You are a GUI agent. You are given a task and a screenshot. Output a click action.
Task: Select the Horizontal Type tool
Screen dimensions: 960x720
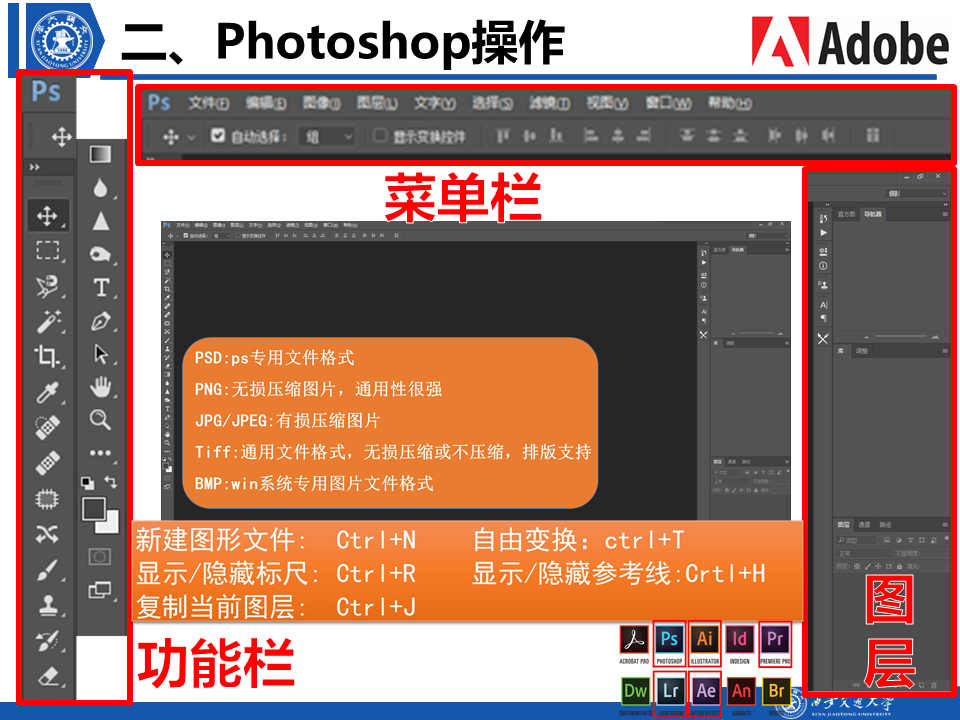coord(101,288)
